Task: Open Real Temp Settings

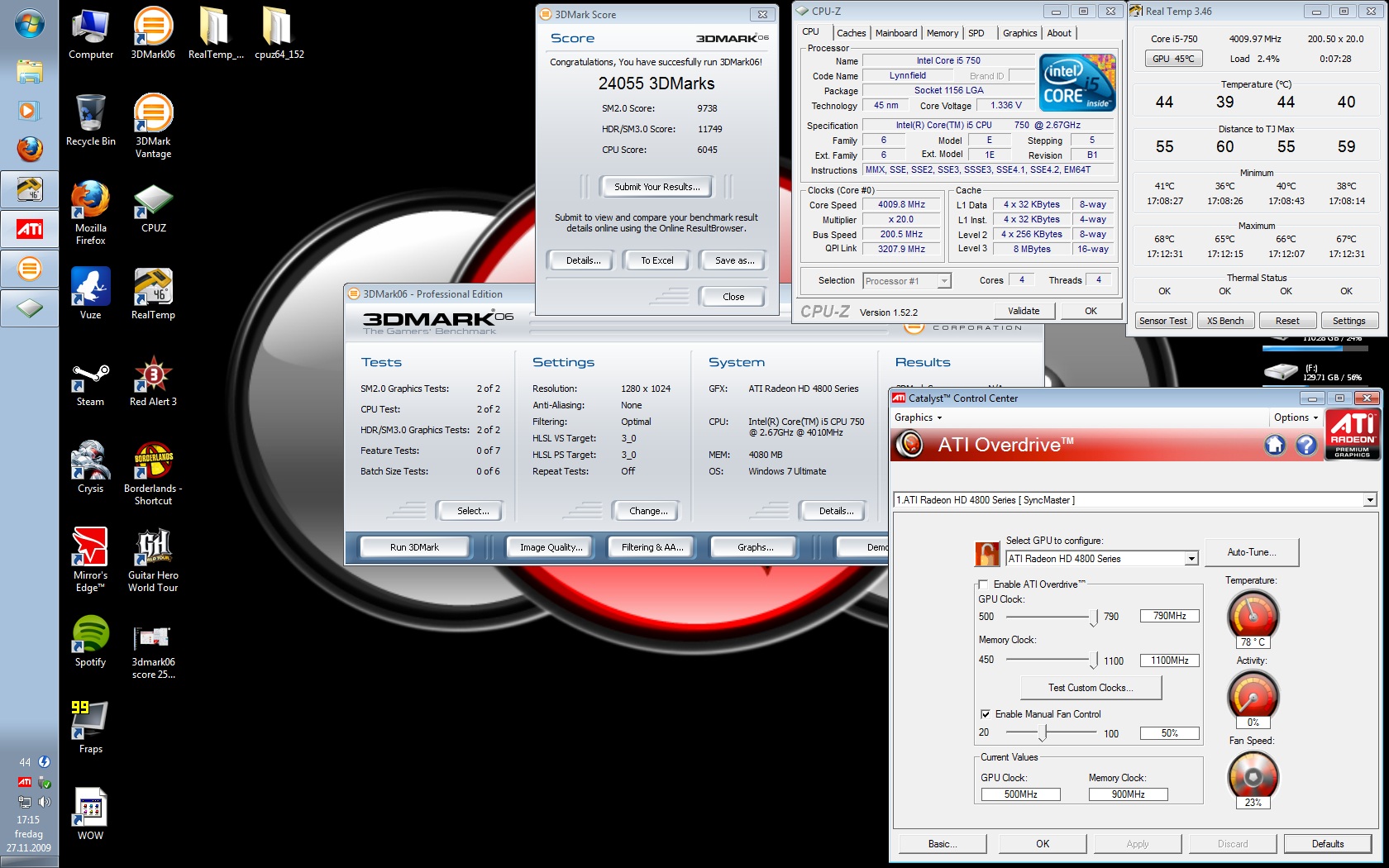Action: coord(1348,321)
